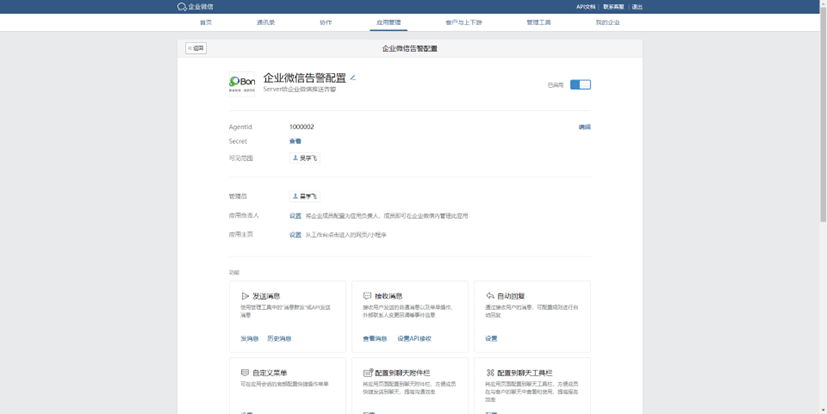
Task: Click the 配置到聊天工具栏 icon
Action: [x=490, y=373]
